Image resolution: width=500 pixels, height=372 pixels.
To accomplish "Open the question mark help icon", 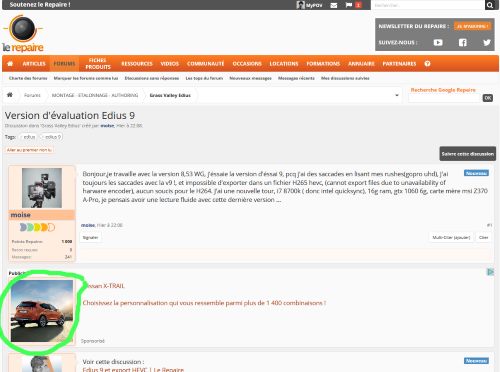I will pyautogui.click(x=427, y=63).
